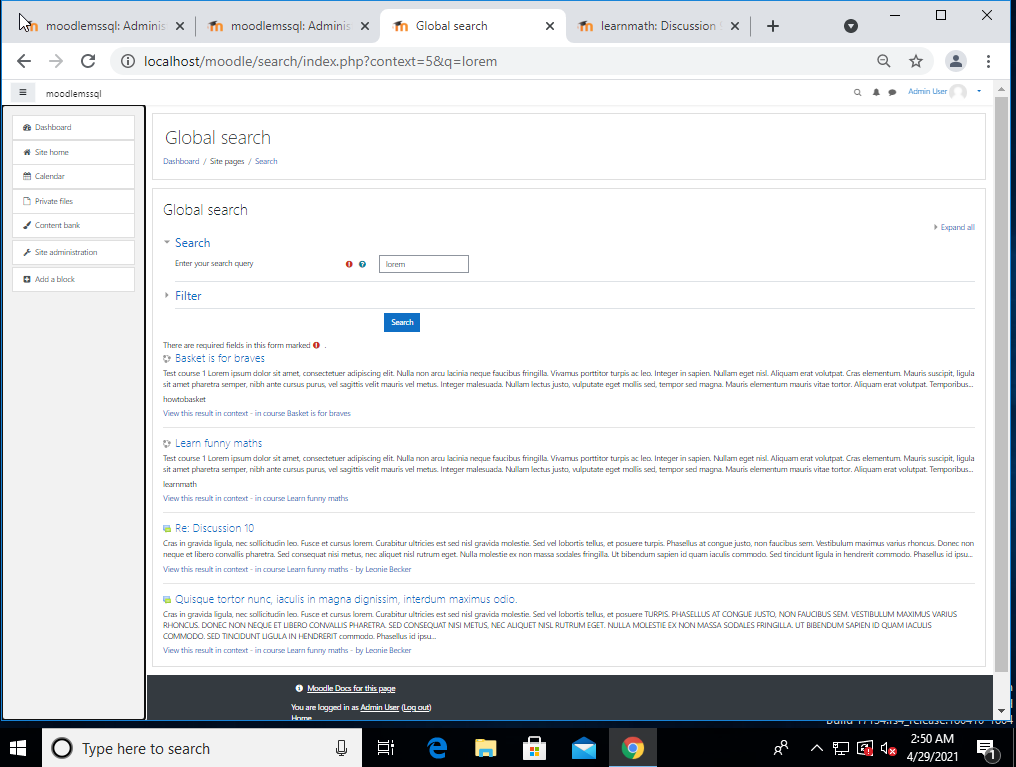This screenshot has height=767, width=1016.
Task: Open the Learn funny maths result
Action: (x=218, y=443)
